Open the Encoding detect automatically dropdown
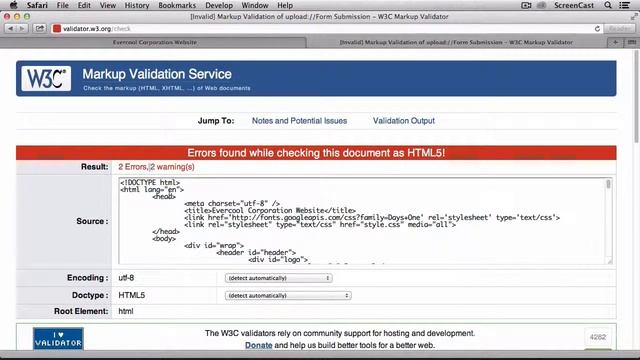Screen dimensions: 640x360 tap(278, 278)
